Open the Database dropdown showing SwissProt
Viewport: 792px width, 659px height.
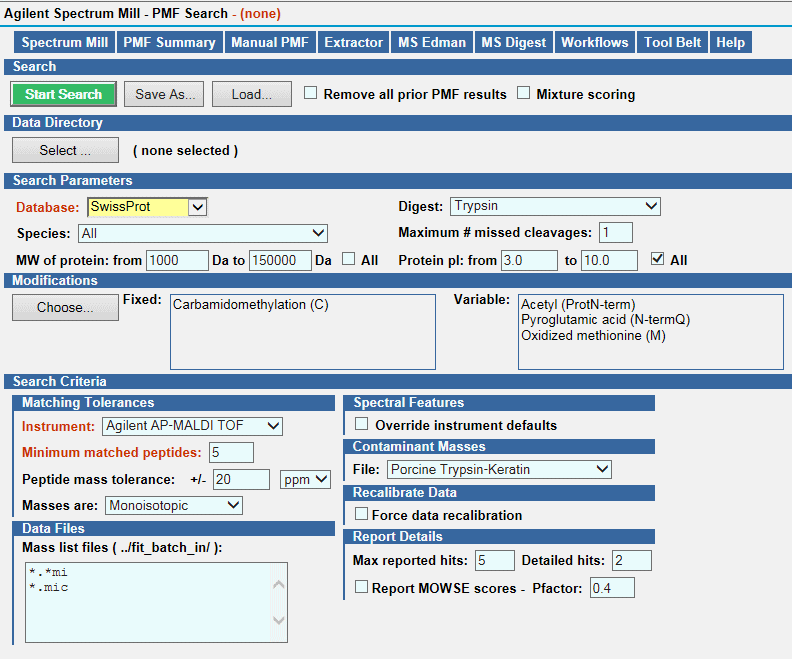[x=147, y=207]
